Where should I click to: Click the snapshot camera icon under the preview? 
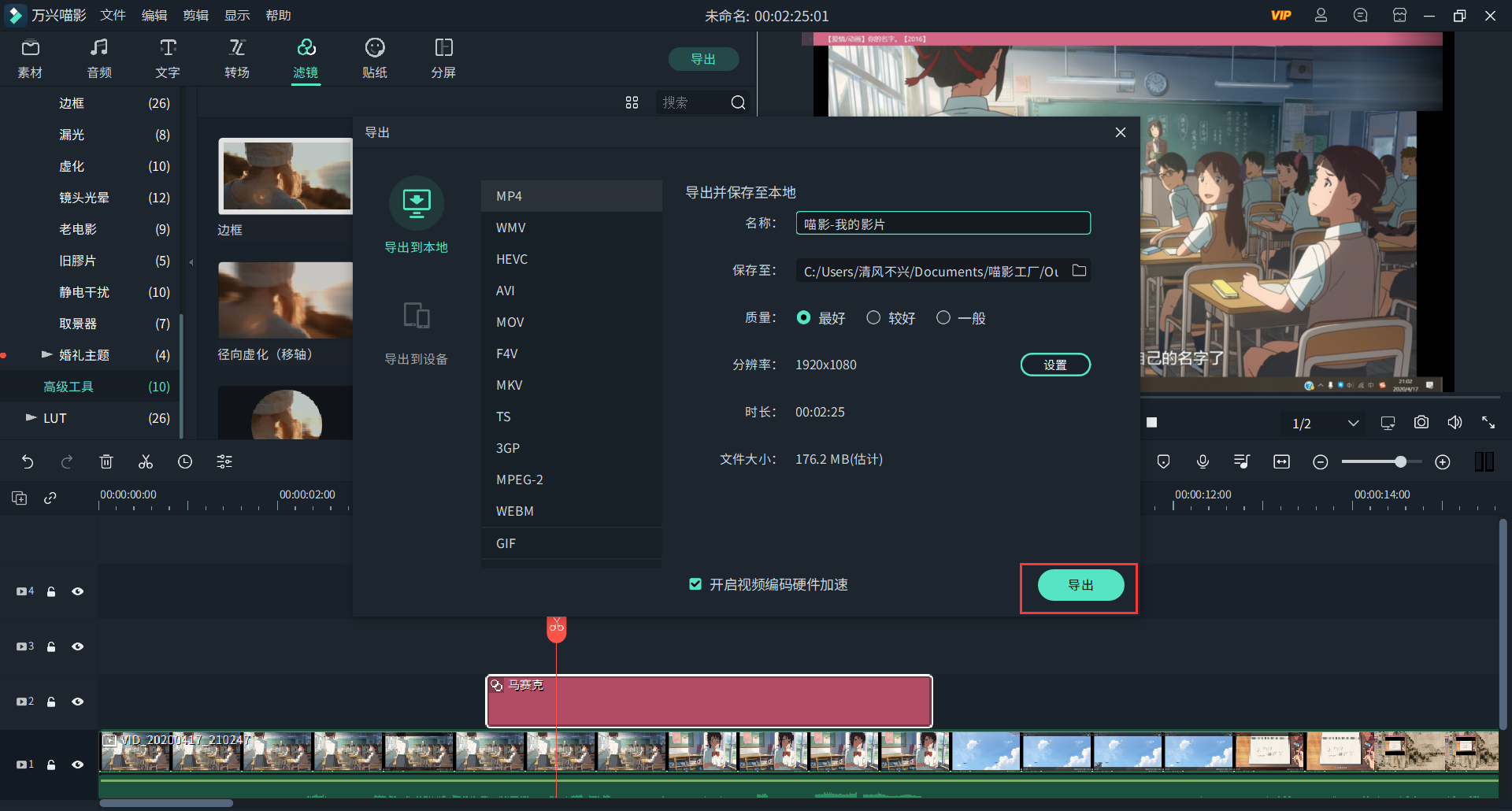click(1421, 422)
